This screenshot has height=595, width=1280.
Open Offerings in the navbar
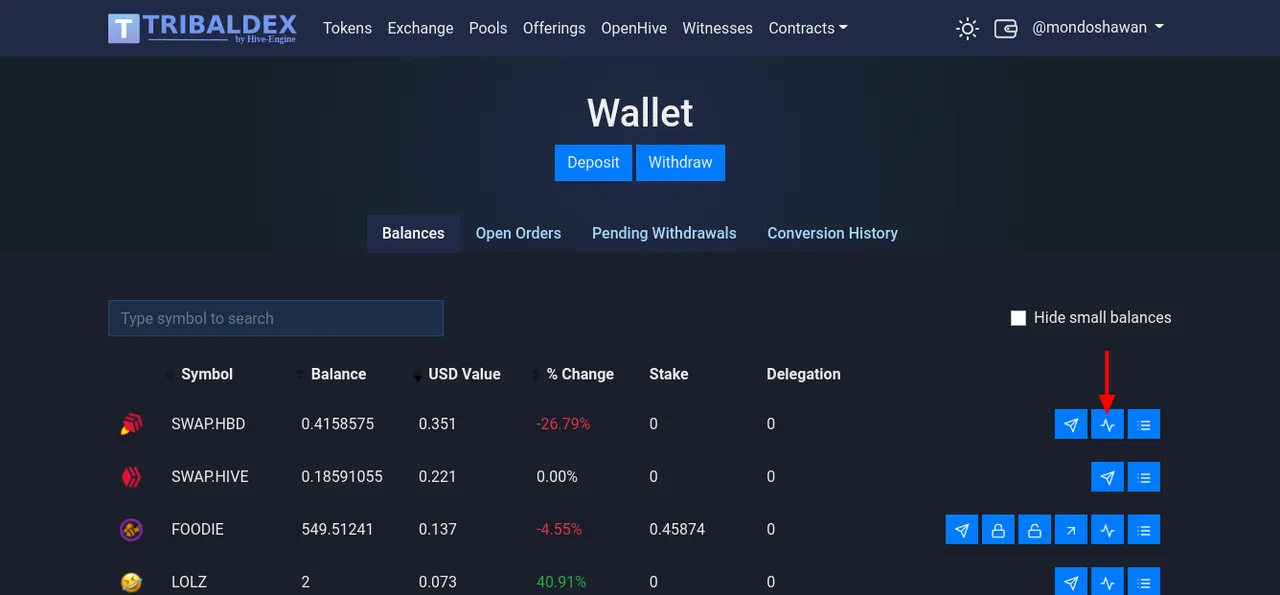(x=554, y=28)
